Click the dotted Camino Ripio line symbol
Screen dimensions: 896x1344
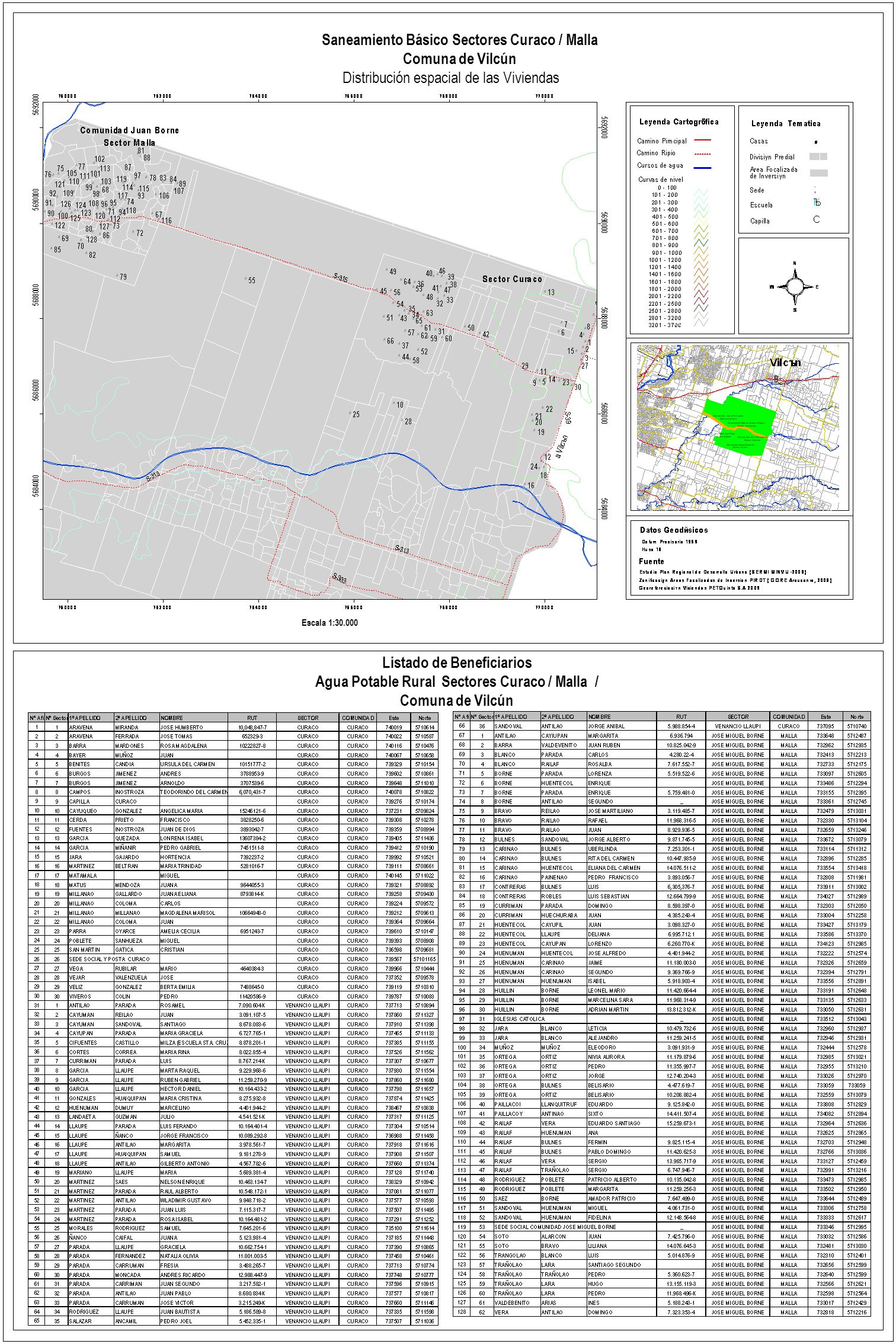tap(702, 153)
